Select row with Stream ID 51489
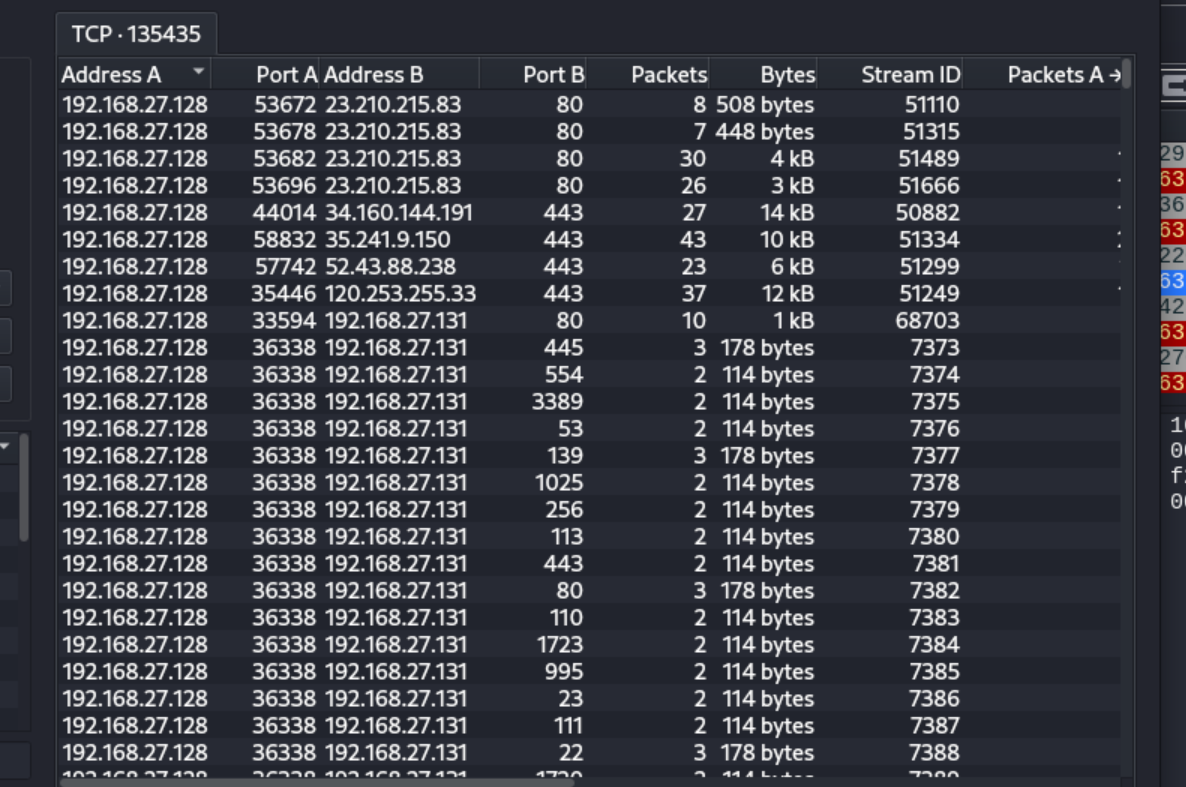This screenshot has width=1186, height=787. pyautogui.click(x=590, y=159)
